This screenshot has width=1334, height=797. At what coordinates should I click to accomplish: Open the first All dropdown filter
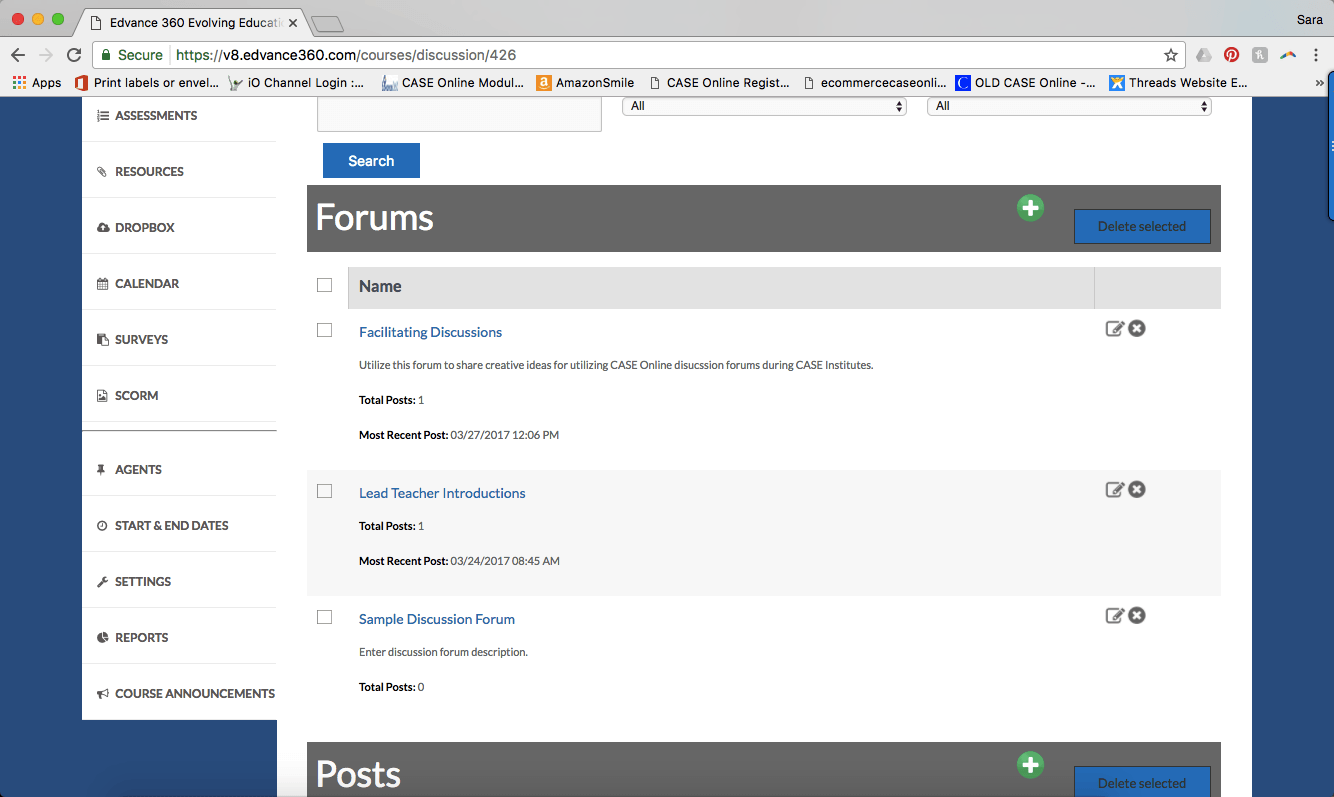coord(764,106)
